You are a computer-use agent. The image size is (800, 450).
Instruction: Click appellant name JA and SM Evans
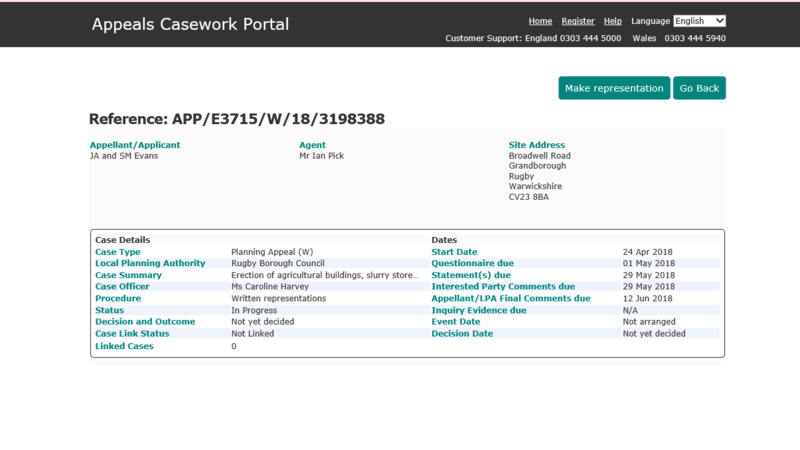tap(124, 156)
